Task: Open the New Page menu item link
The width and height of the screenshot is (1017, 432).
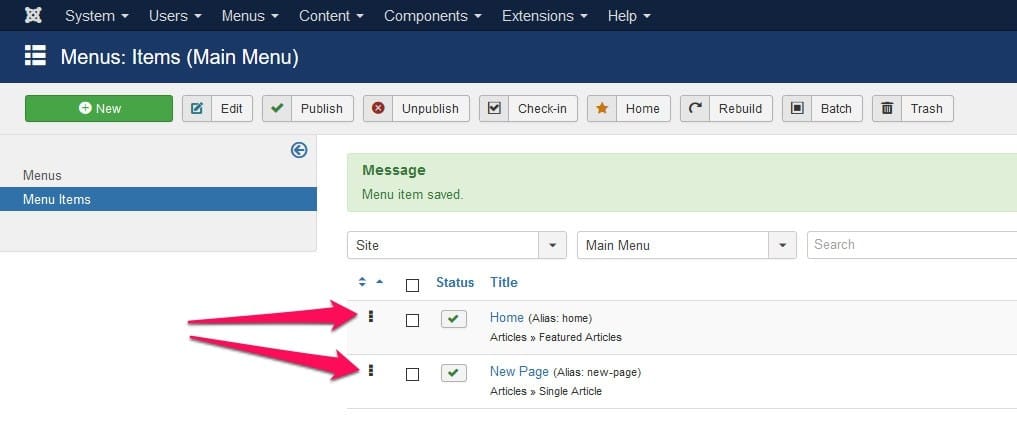Action: click(x=520, y=372)
